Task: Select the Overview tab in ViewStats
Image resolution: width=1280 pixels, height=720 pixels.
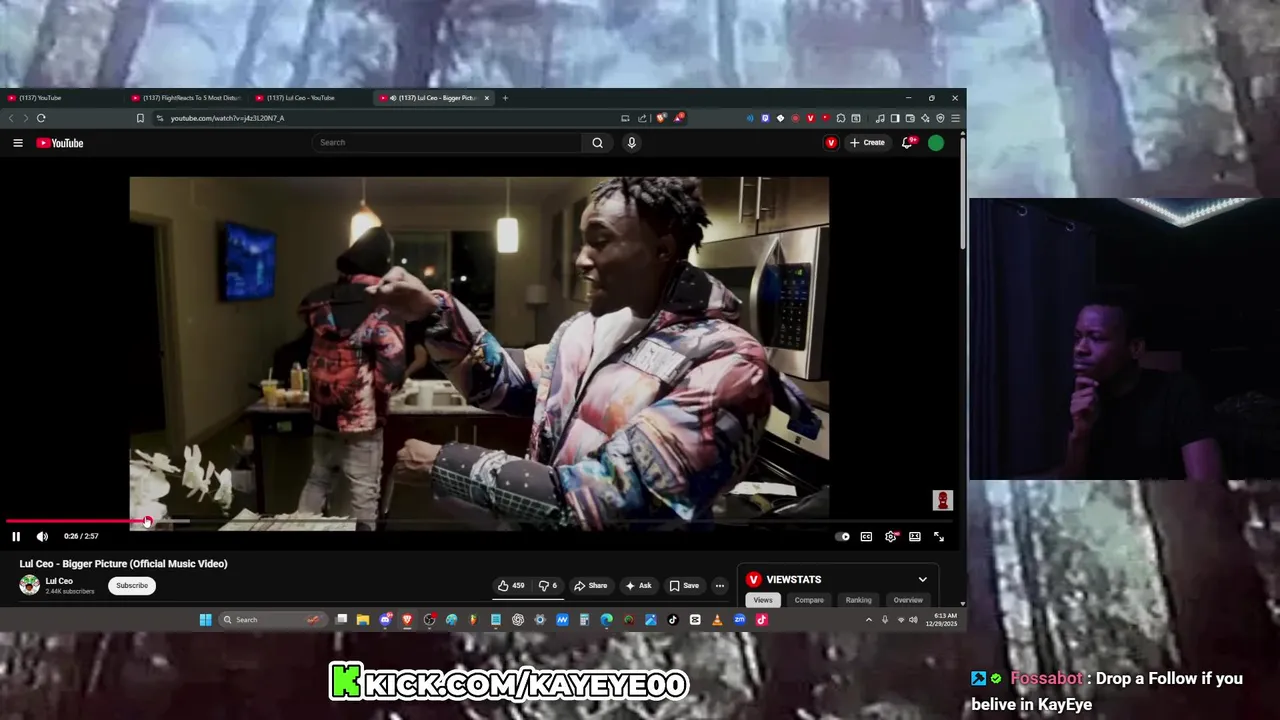Action: 908,600
